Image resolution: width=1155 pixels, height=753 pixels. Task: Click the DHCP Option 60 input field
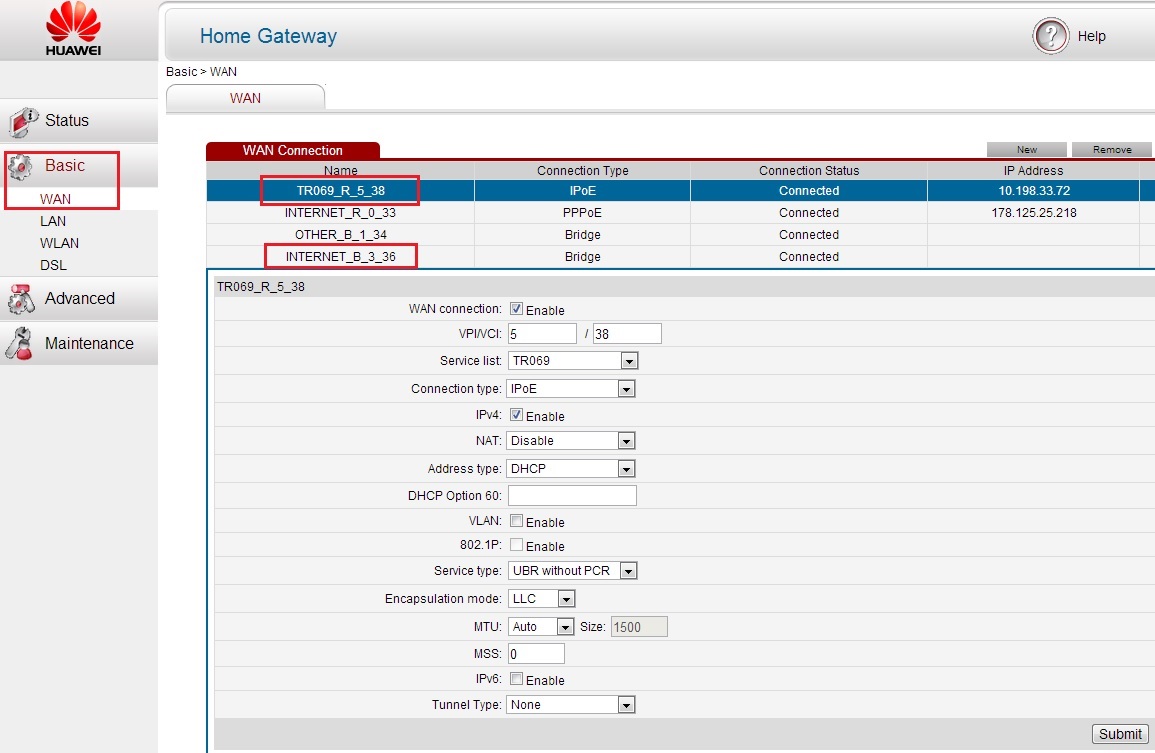tap(572, 496)
